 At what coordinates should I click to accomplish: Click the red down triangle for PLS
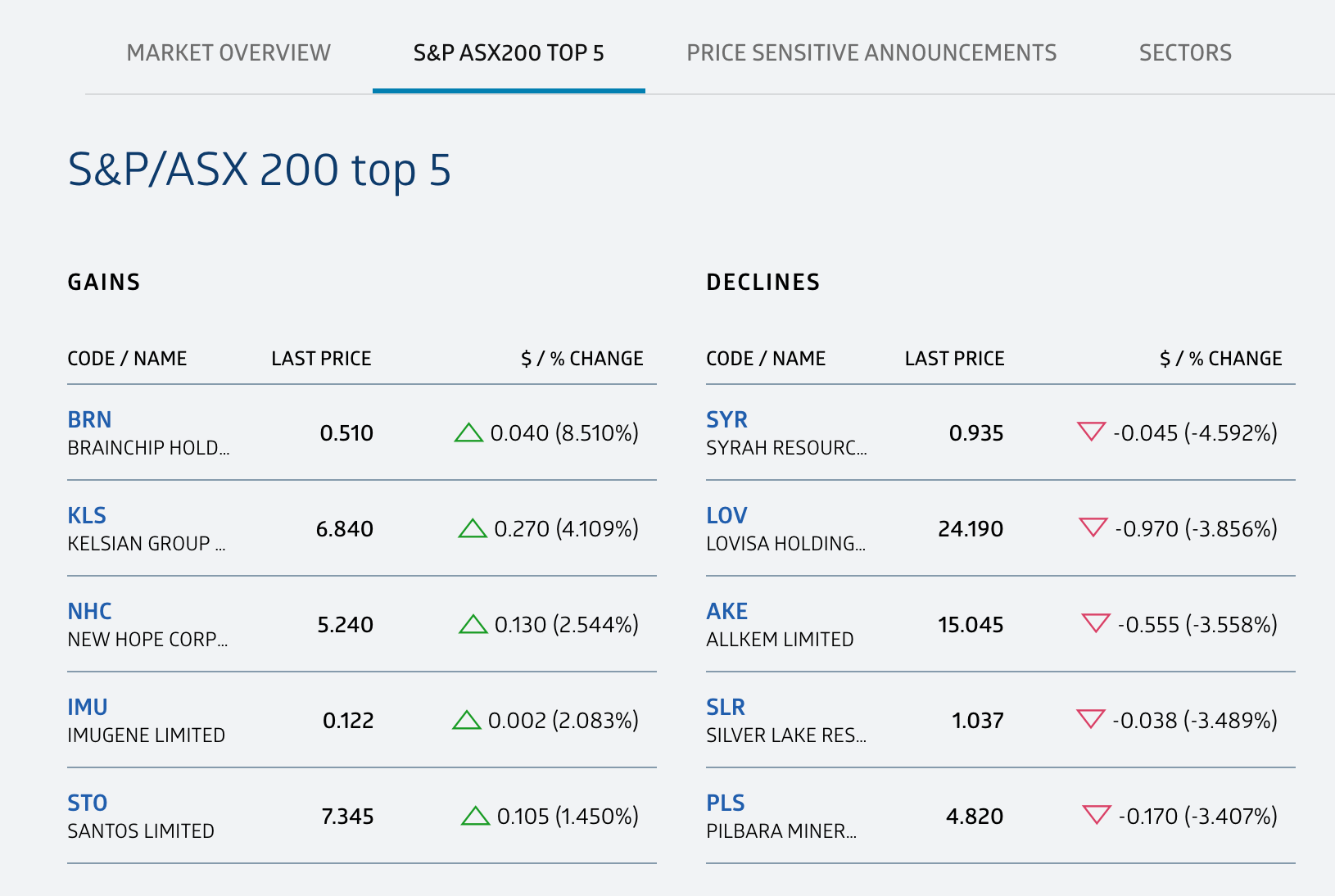point(1097,815)
